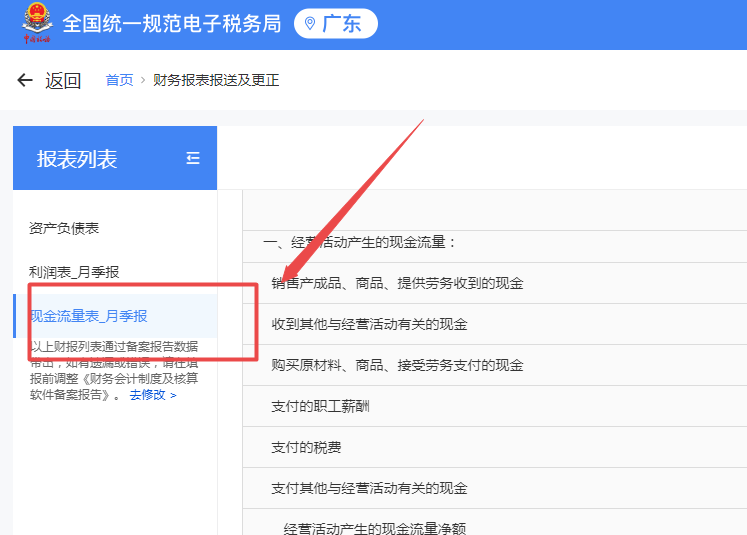Click the 报表列表 panel header

pyautogui.click(x=77, y=159)
